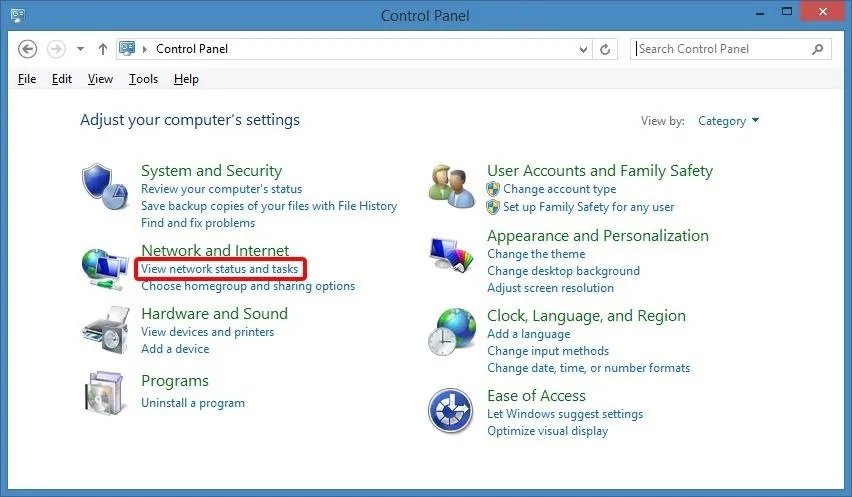Click Add a language

tap(529, 334)
